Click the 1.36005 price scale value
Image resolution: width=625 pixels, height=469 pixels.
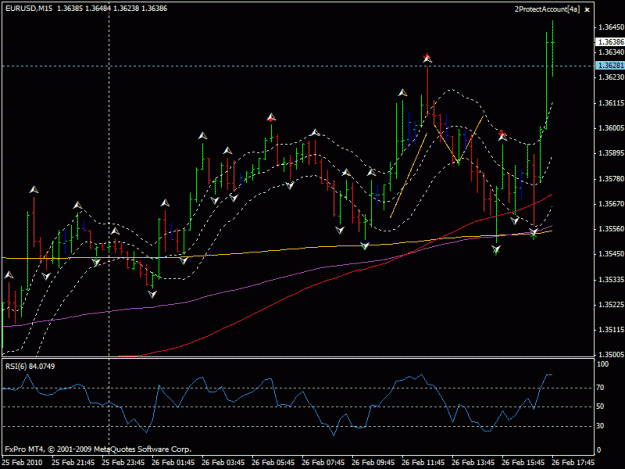tap(611, 128)
